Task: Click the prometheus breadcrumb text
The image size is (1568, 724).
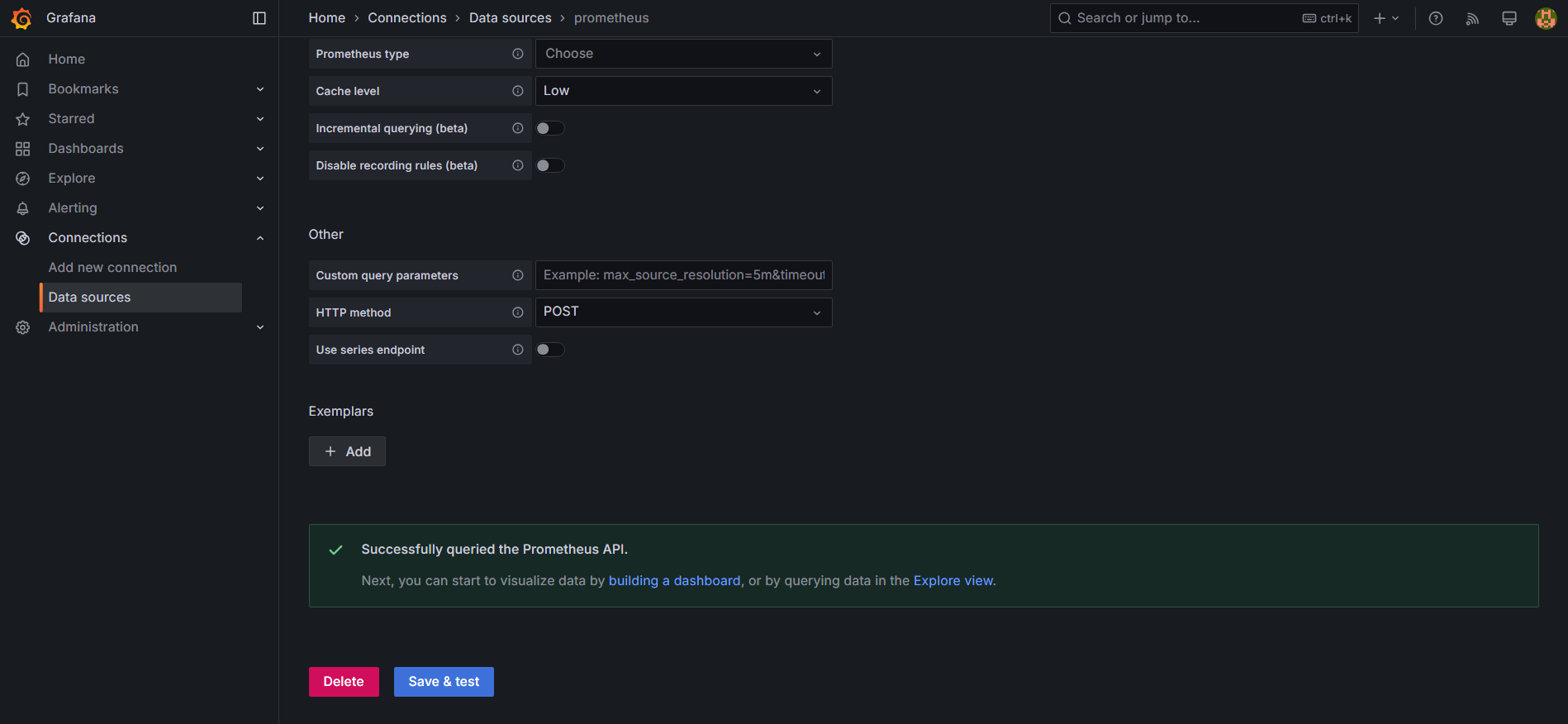Action: pyautogui.click(x=611, y=18)
